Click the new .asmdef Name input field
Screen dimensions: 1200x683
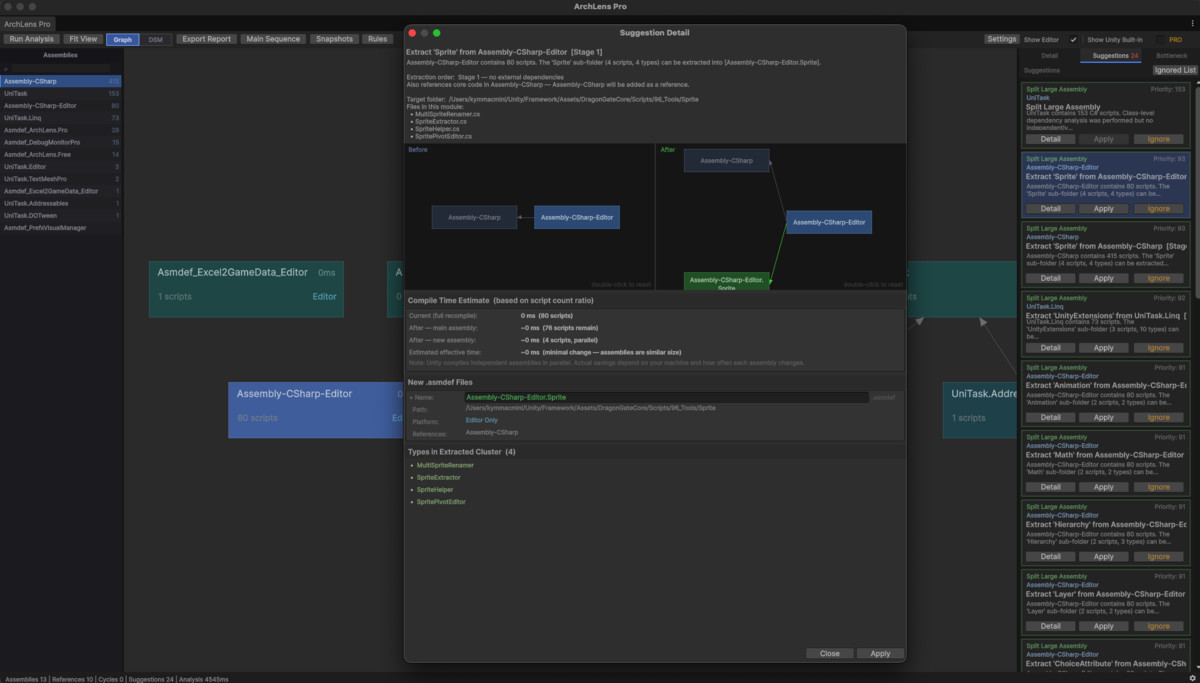pyautogui.click(x=666, y=398)
